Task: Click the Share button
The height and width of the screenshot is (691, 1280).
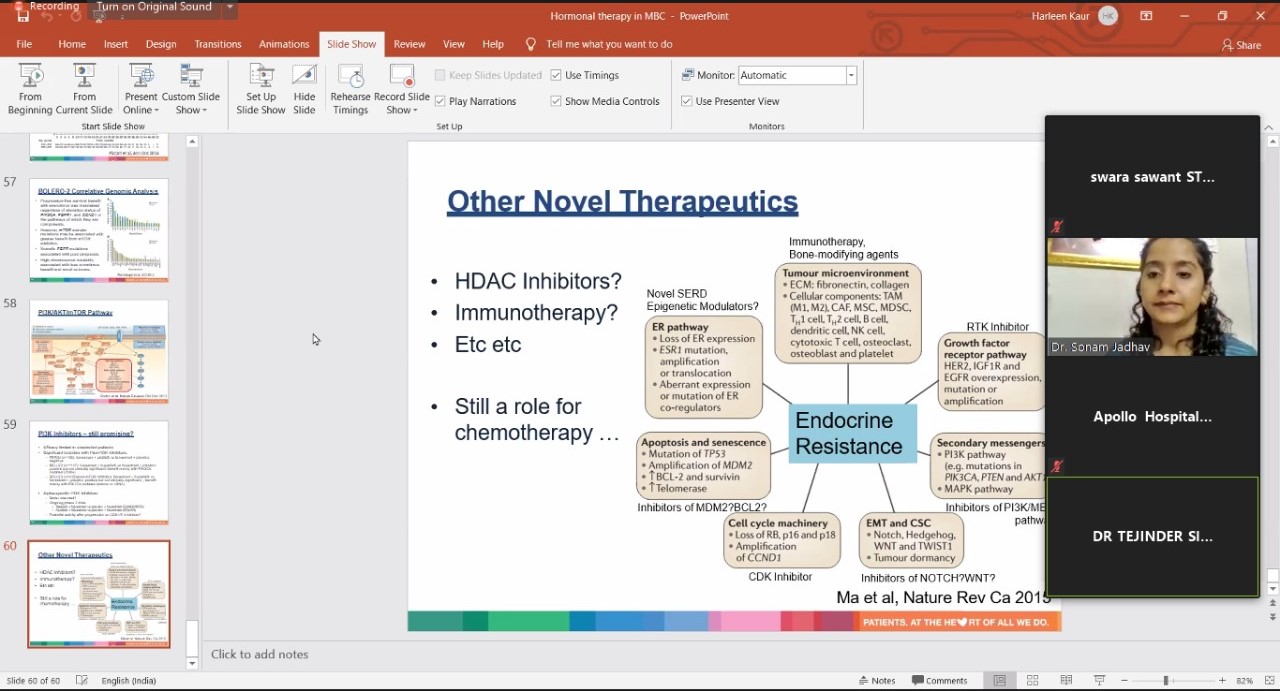Action: (x=1241, y=45)
